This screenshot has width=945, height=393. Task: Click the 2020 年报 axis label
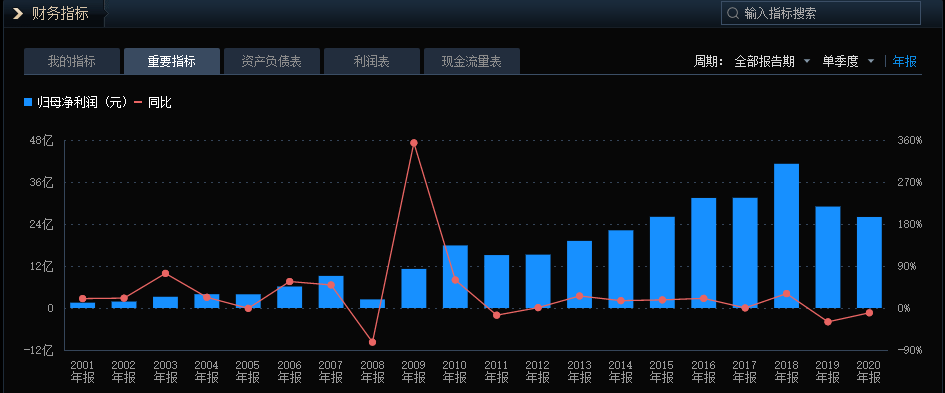(869, 371)
